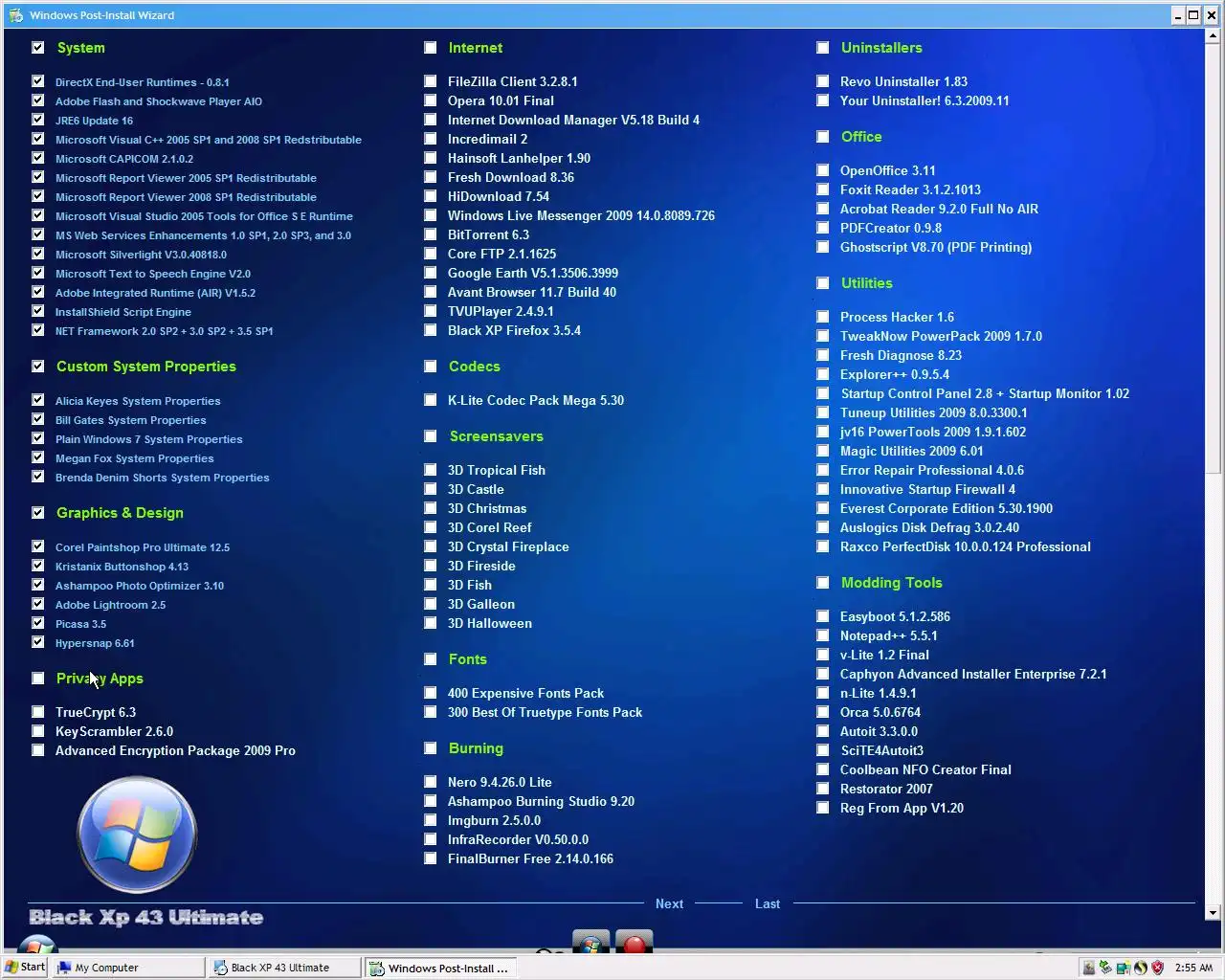The height and width of the screenshot is (980, 1225).
Task: Check the Modding Tools category checkbox
Action: pos(822,583)
